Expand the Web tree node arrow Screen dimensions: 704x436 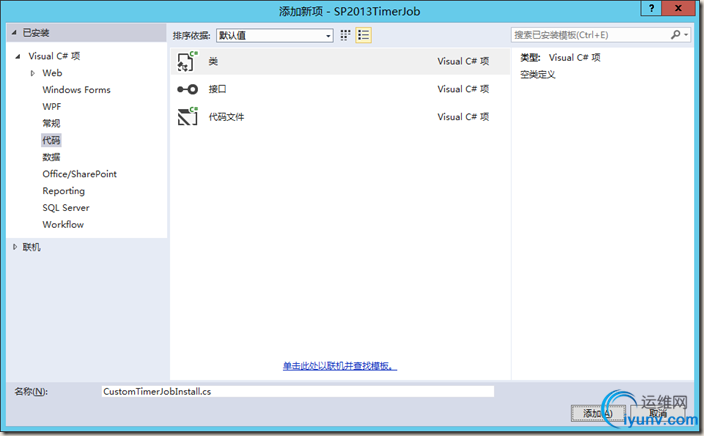32,73
